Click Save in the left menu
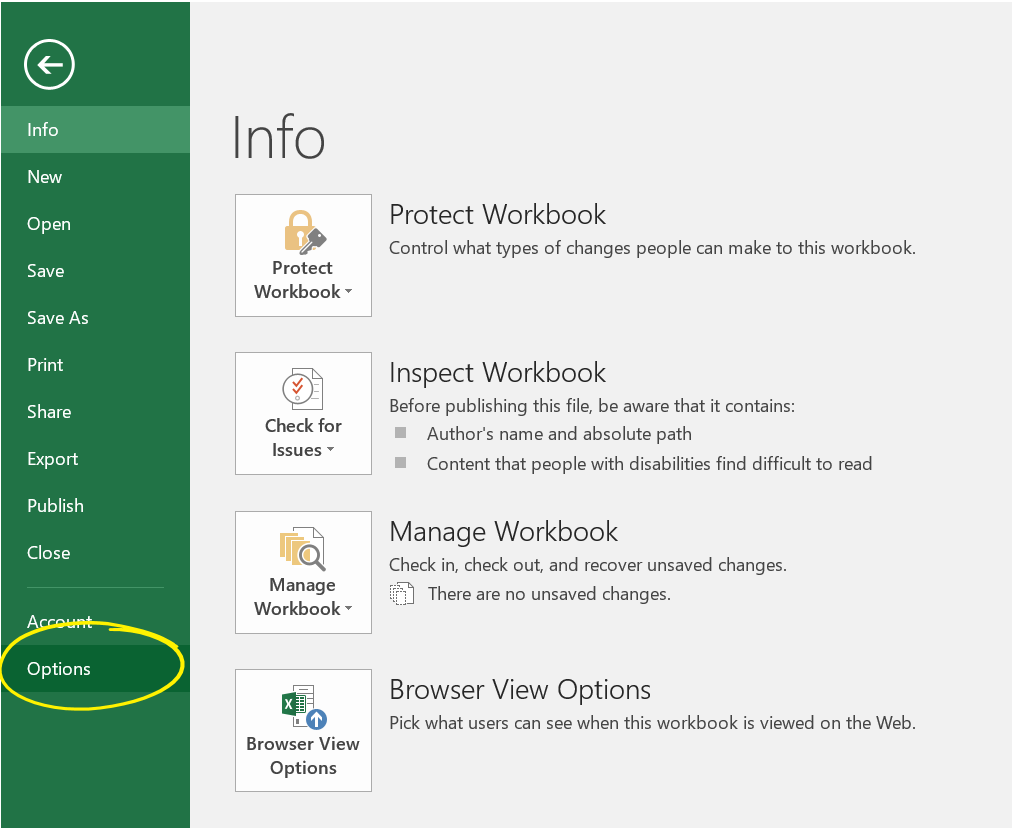 click(x=46, y=271)
